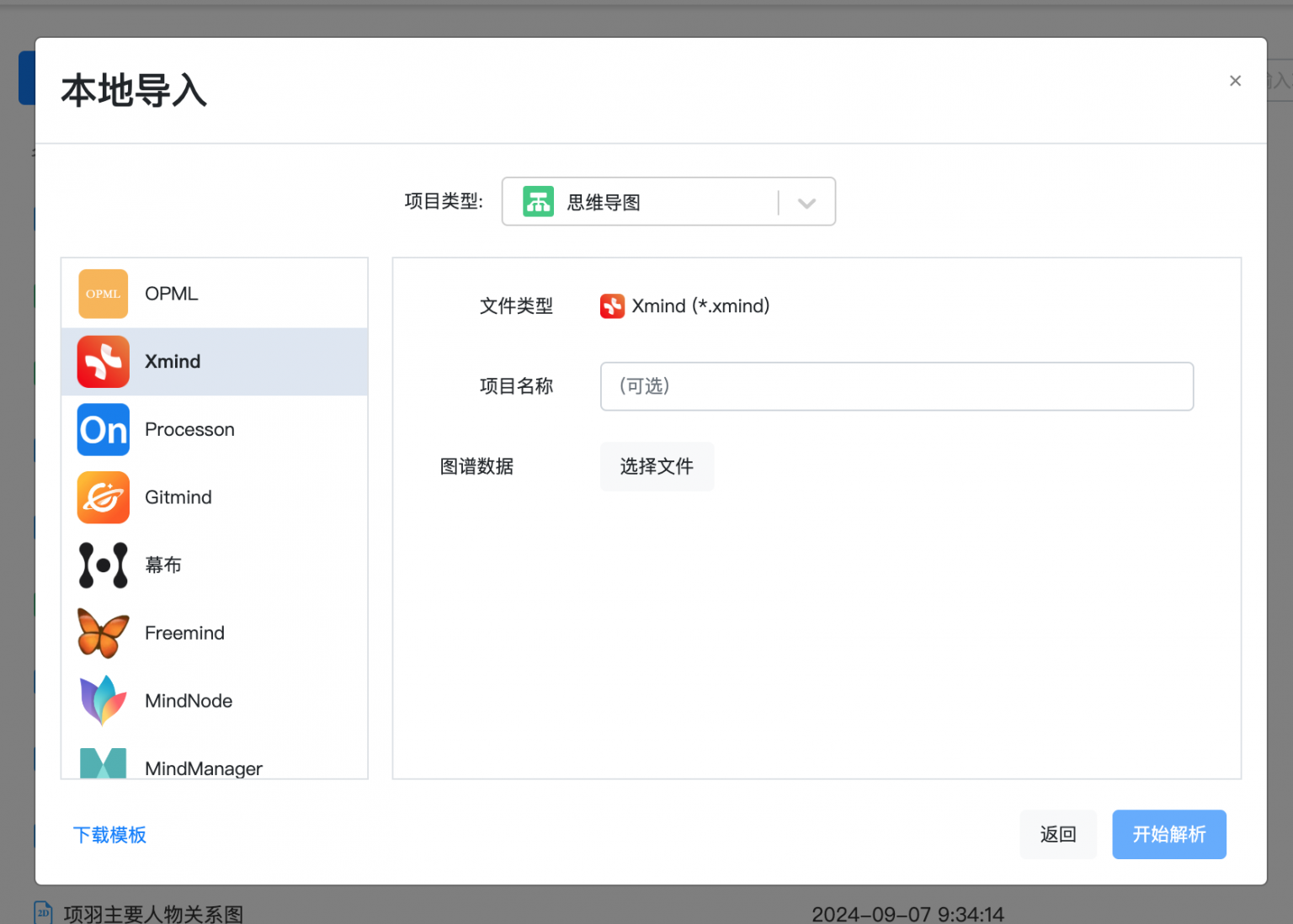
Task: Pick the 幕布 import format
Action: click(103, 565)
